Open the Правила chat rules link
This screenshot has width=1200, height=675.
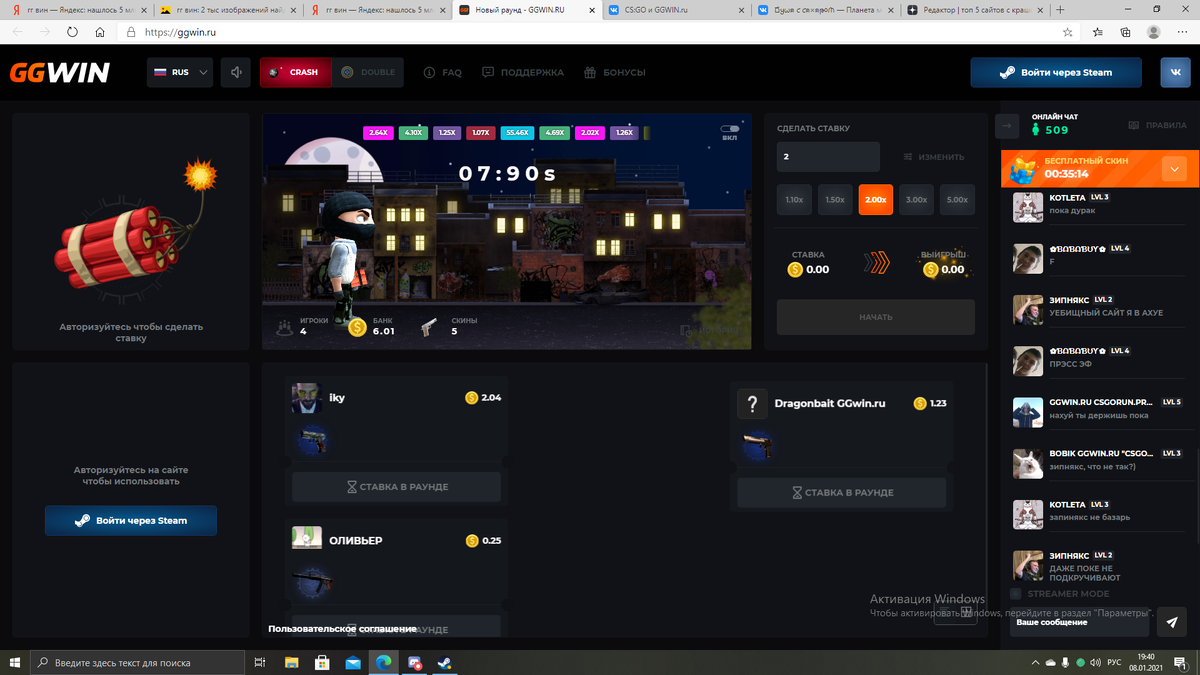pos(1157,126)
